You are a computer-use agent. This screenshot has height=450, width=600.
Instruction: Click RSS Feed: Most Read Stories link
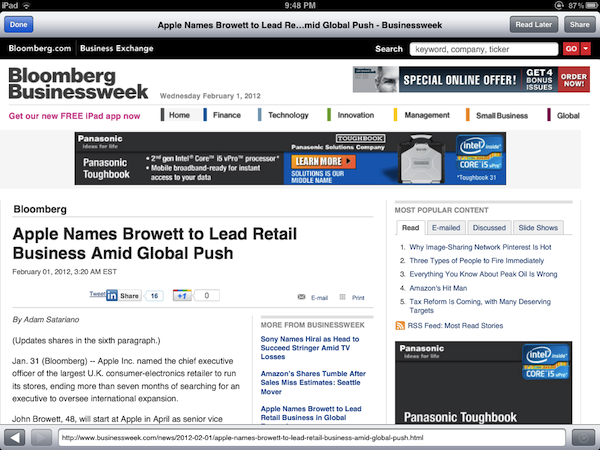[x=455, y=326]
